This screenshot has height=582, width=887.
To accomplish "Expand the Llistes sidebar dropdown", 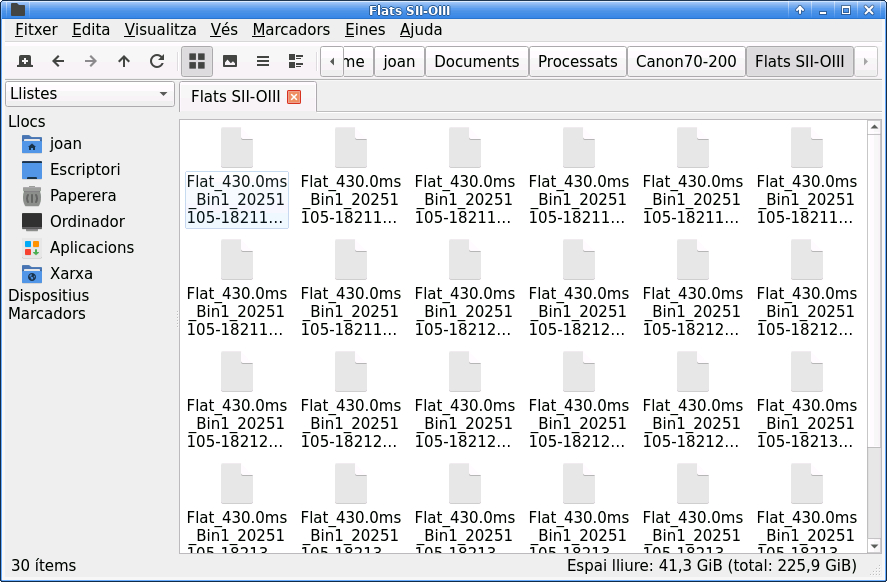I will [x=90, y=94].
